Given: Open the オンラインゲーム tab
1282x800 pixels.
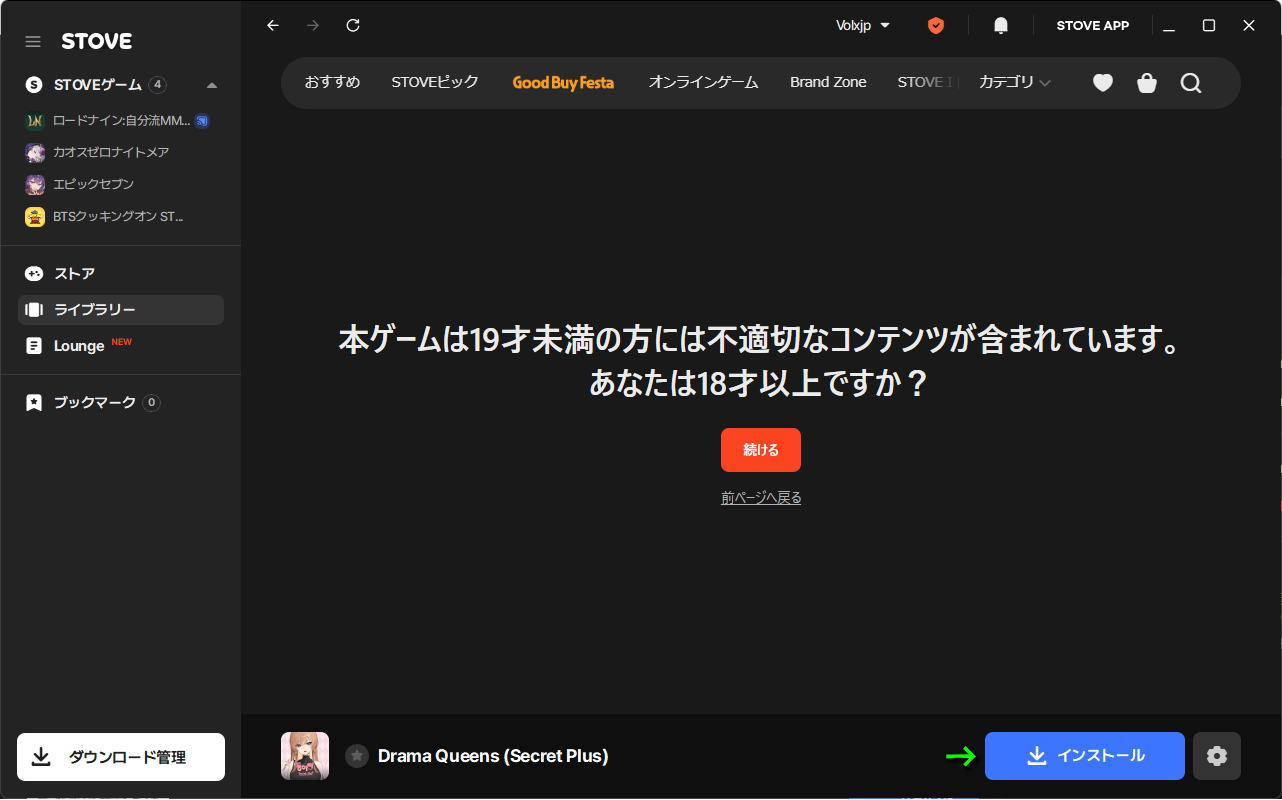Looking at the screenshot, I should pos(703,82).
